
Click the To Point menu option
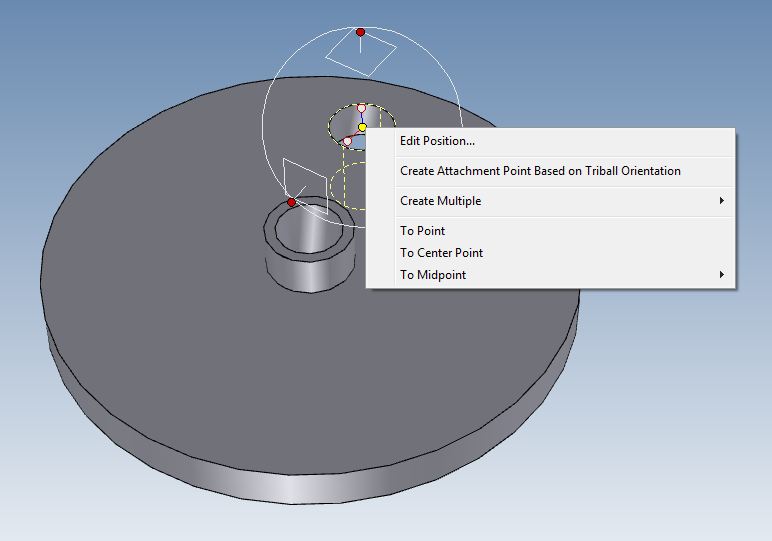point(422,231)
